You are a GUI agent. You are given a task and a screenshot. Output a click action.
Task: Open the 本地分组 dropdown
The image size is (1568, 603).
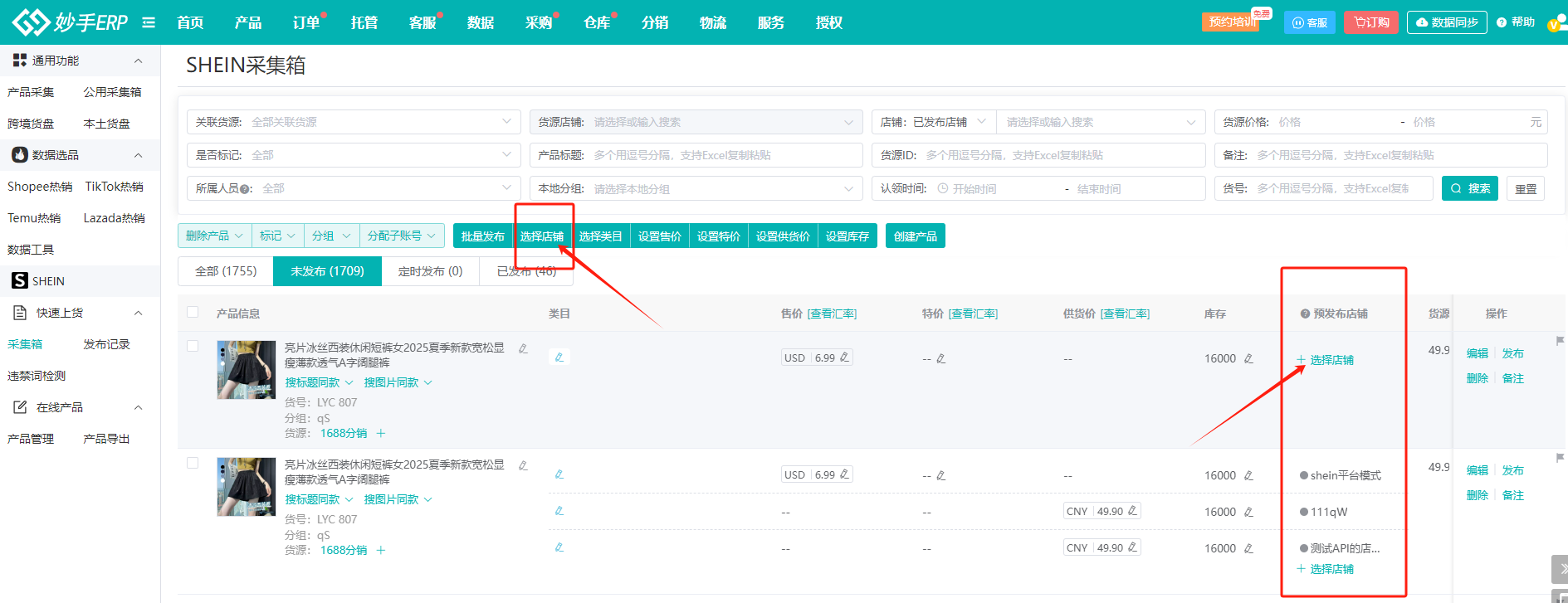[696, 188]
